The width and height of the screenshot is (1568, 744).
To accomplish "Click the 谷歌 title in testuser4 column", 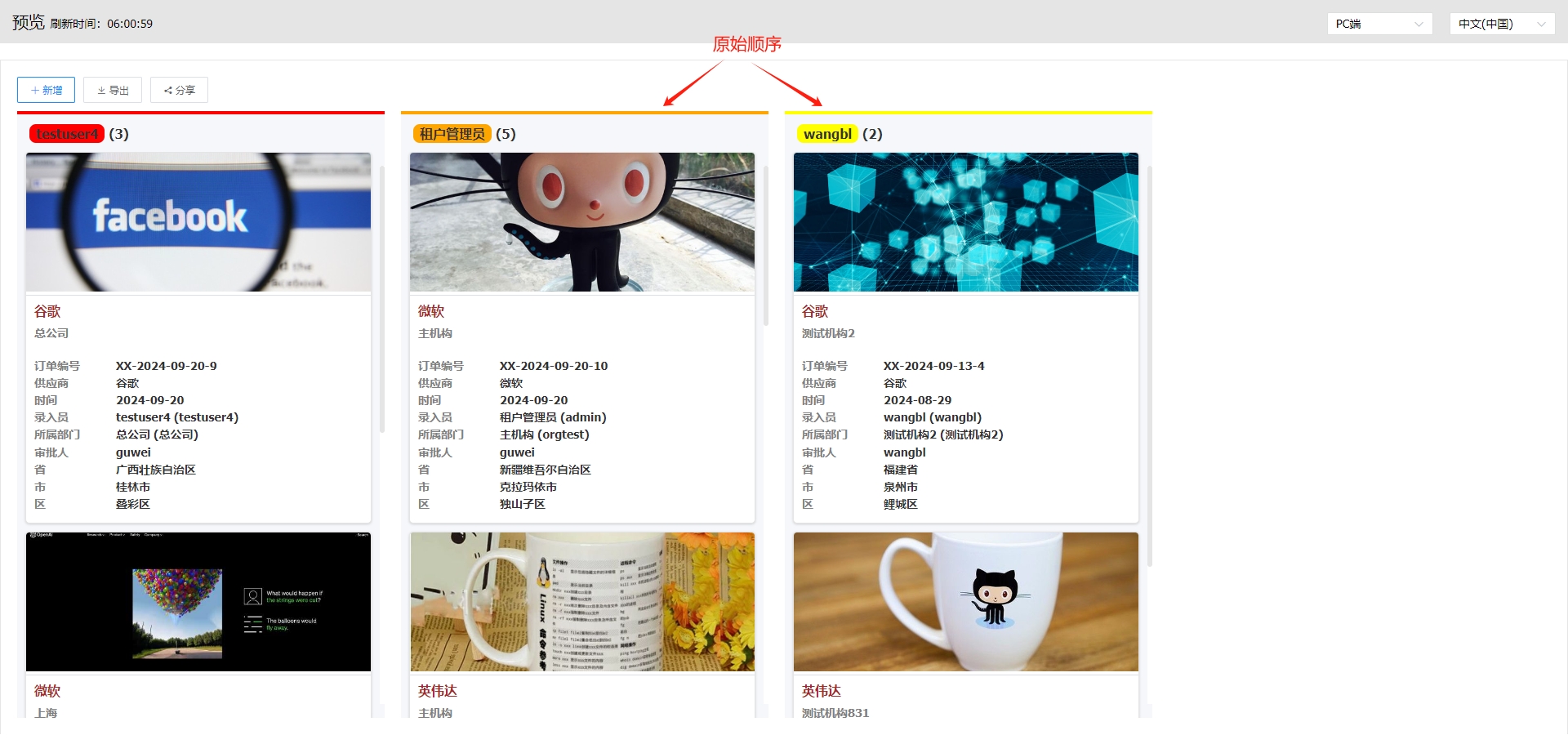I will 47,311.
